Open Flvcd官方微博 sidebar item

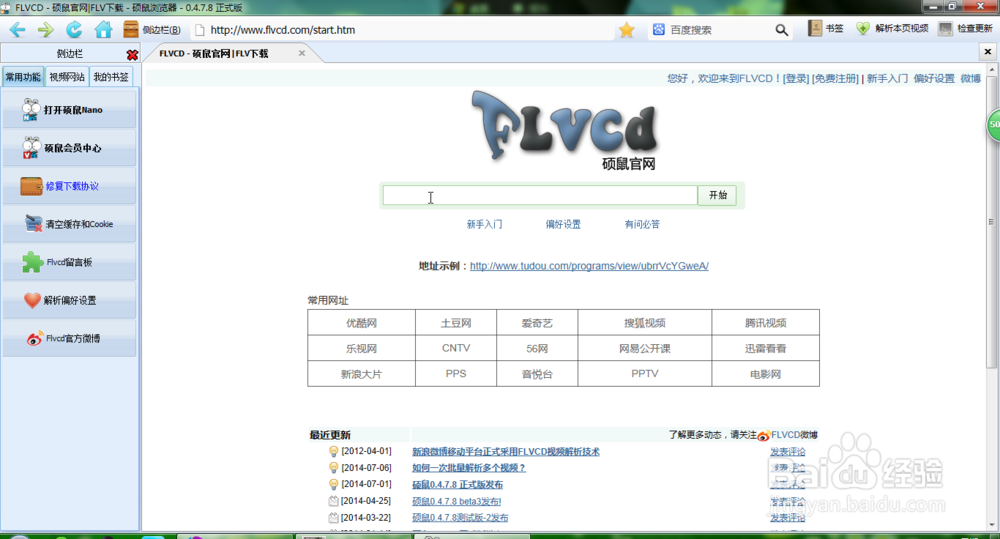pyautogui.click(x=70, y=339)
